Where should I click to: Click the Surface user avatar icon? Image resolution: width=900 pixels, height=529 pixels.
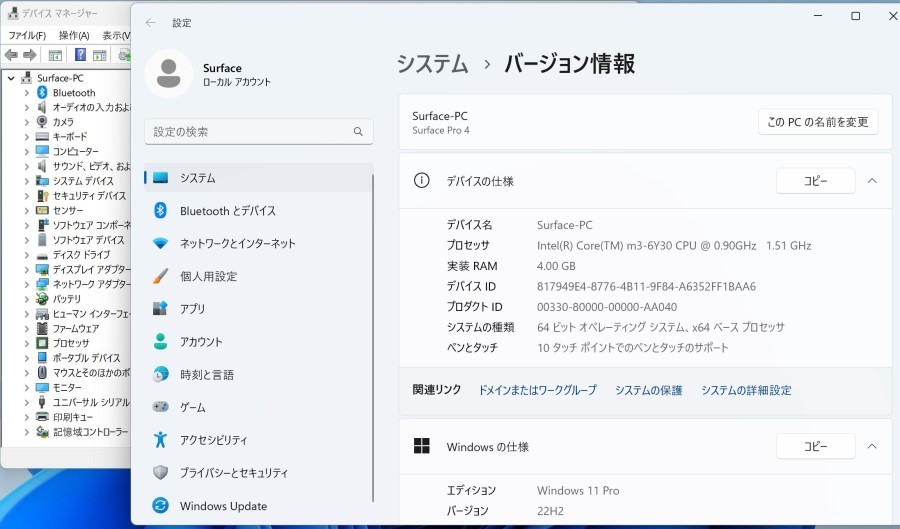(x=169, y=73)
